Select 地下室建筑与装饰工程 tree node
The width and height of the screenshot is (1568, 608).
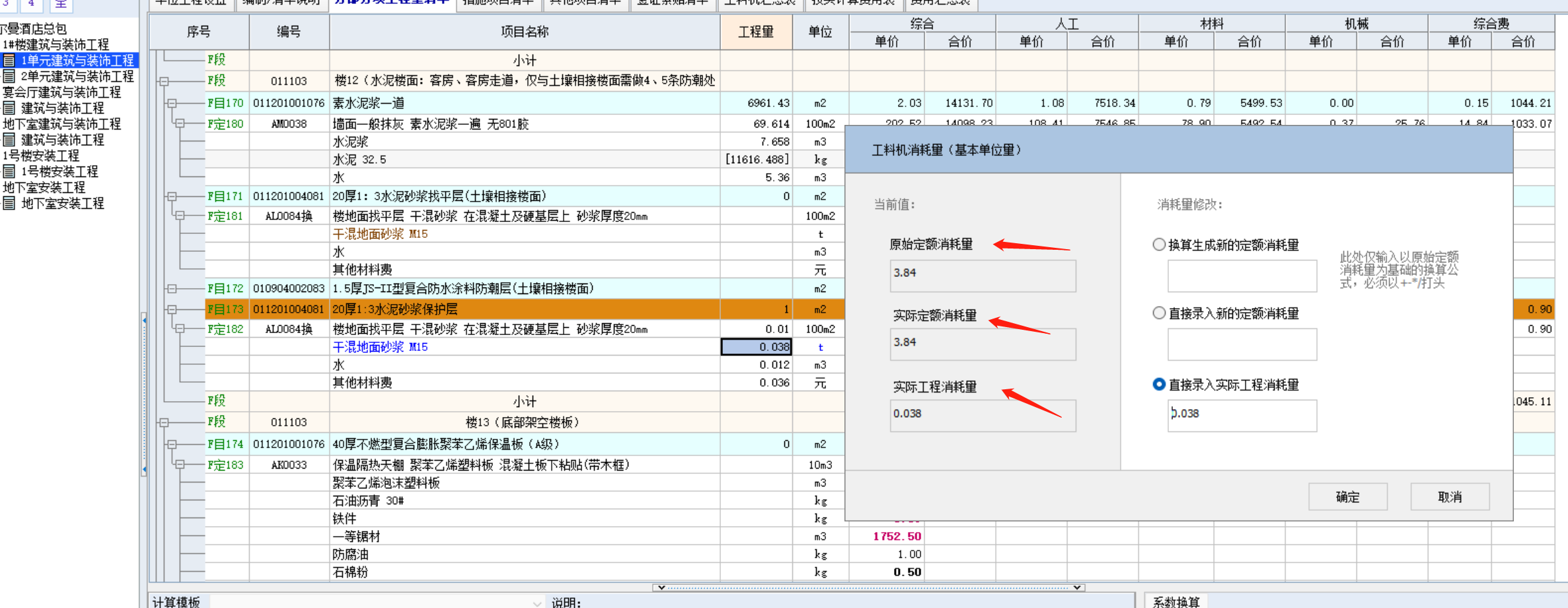[x=62, y=124]
